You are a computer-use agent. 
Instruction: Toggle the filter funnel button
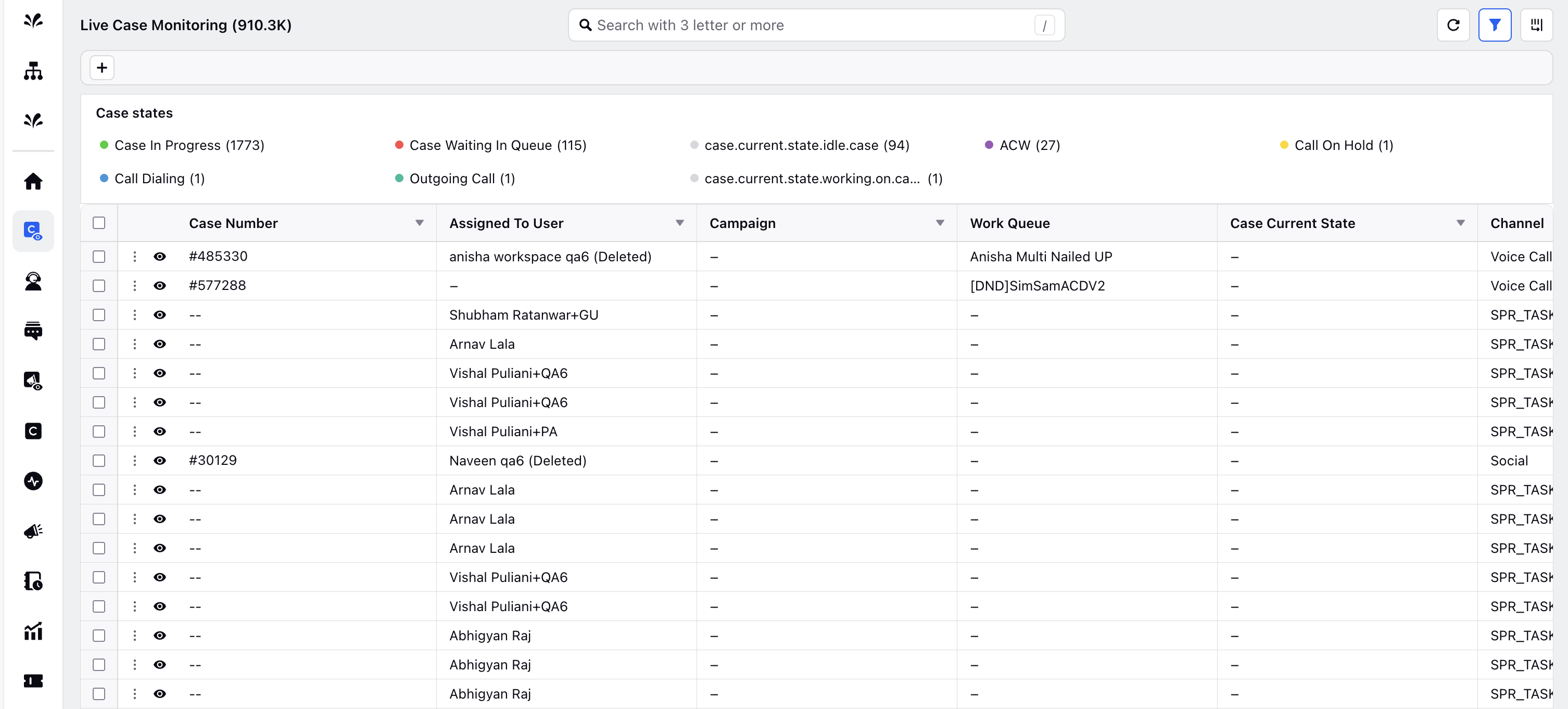[x=1495, y=25]
